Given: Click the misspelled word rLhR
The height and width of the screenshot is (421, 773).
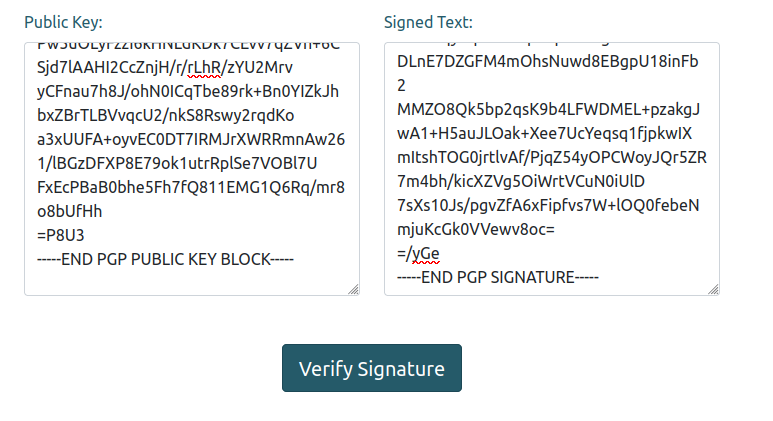Looking at the screenshot, I should pos(208,67).
